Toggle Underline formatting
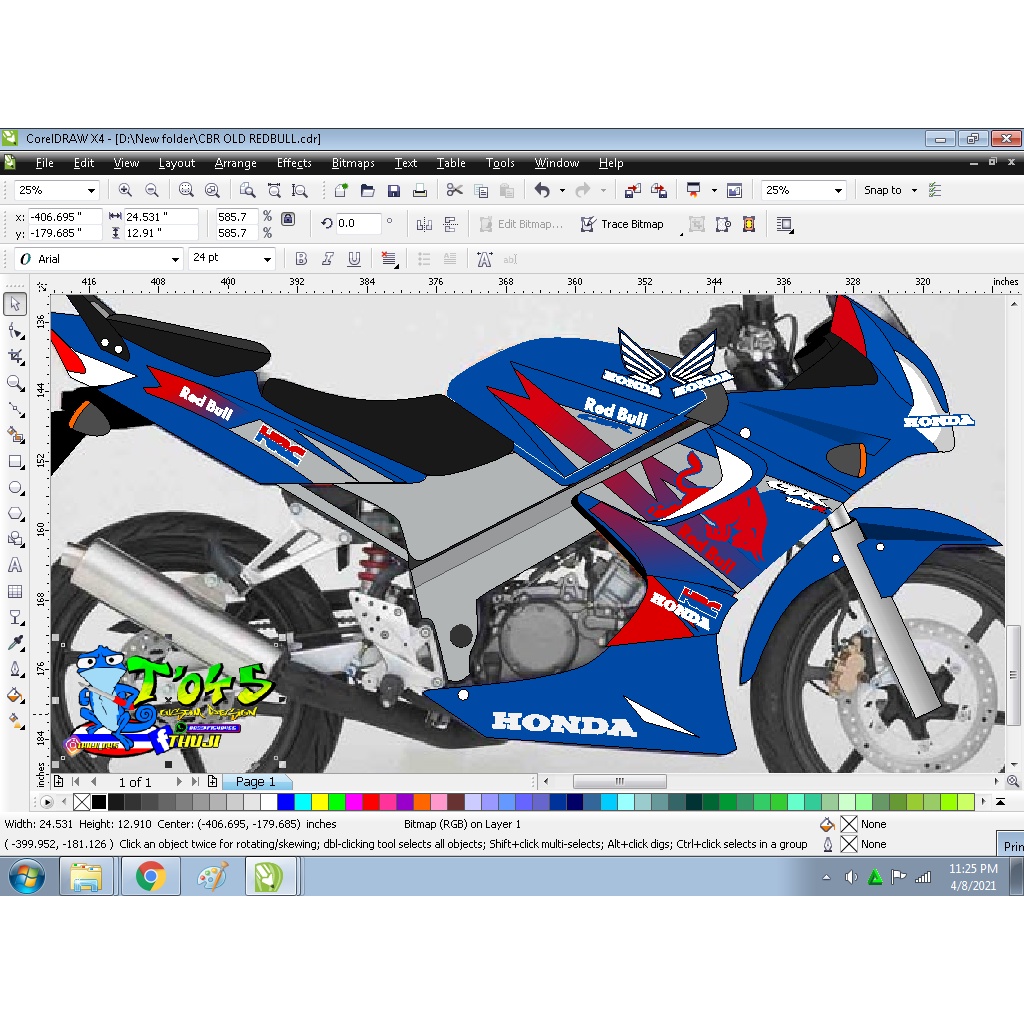Image resolution: width=1024 pixels, height=1024 pixels. click(354, 259)
